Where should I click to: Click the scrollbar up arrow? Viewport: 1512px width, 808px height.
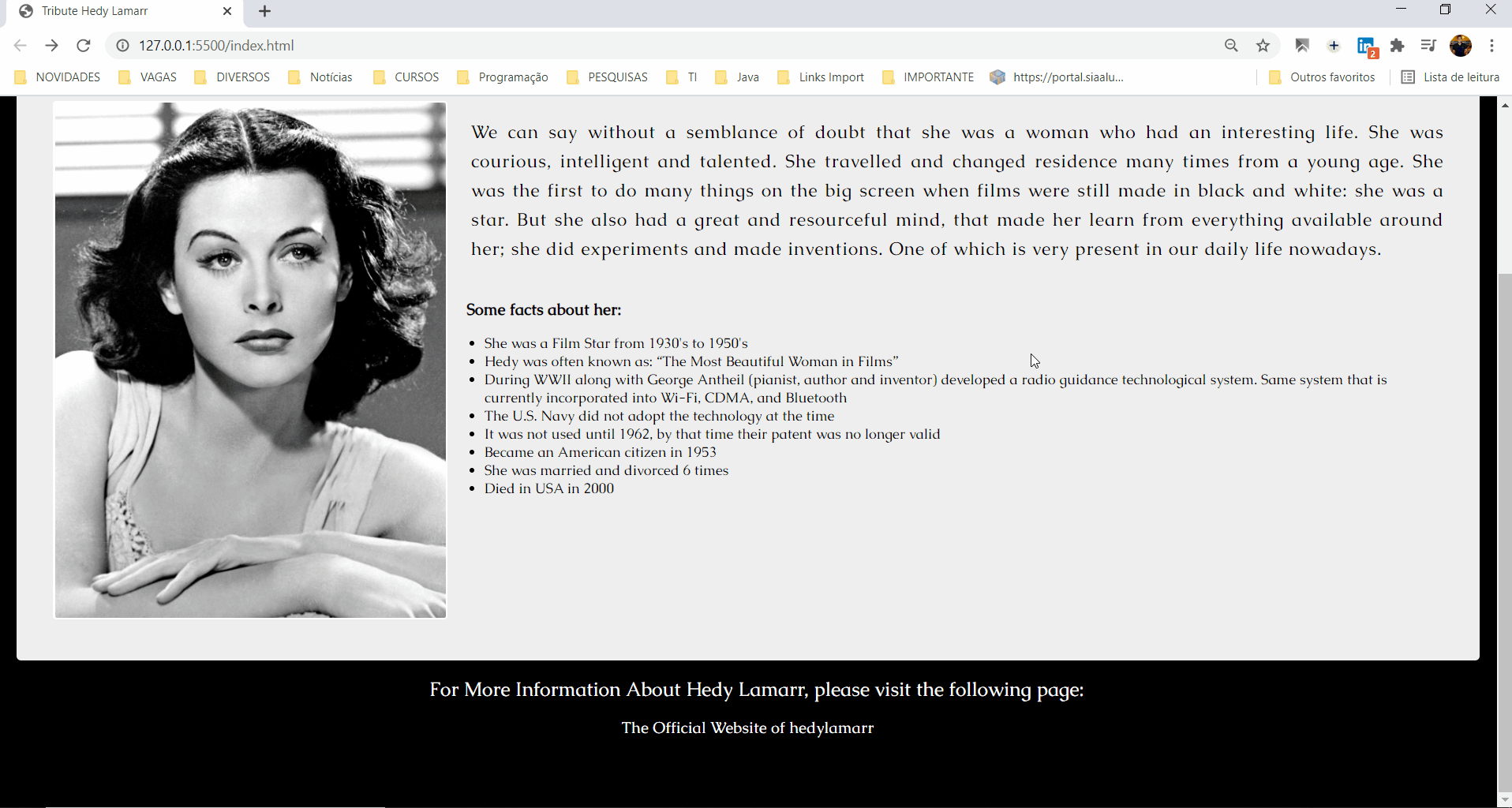(1505, 105)
